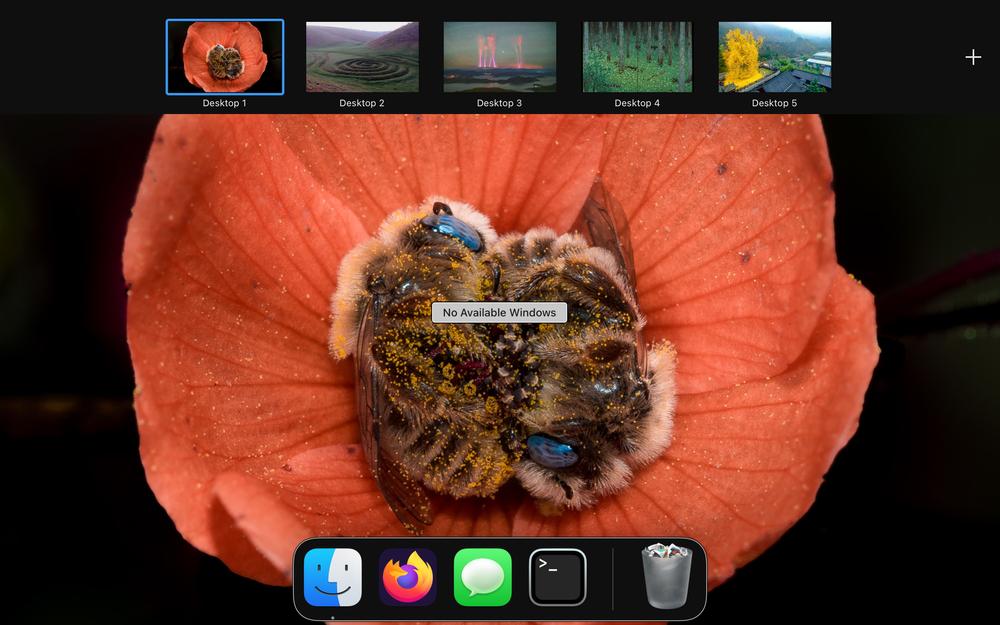Launch Firefox from the dock
This screenshot has width=1000, height=625.
pyautogui.click(x=408, y=577)
